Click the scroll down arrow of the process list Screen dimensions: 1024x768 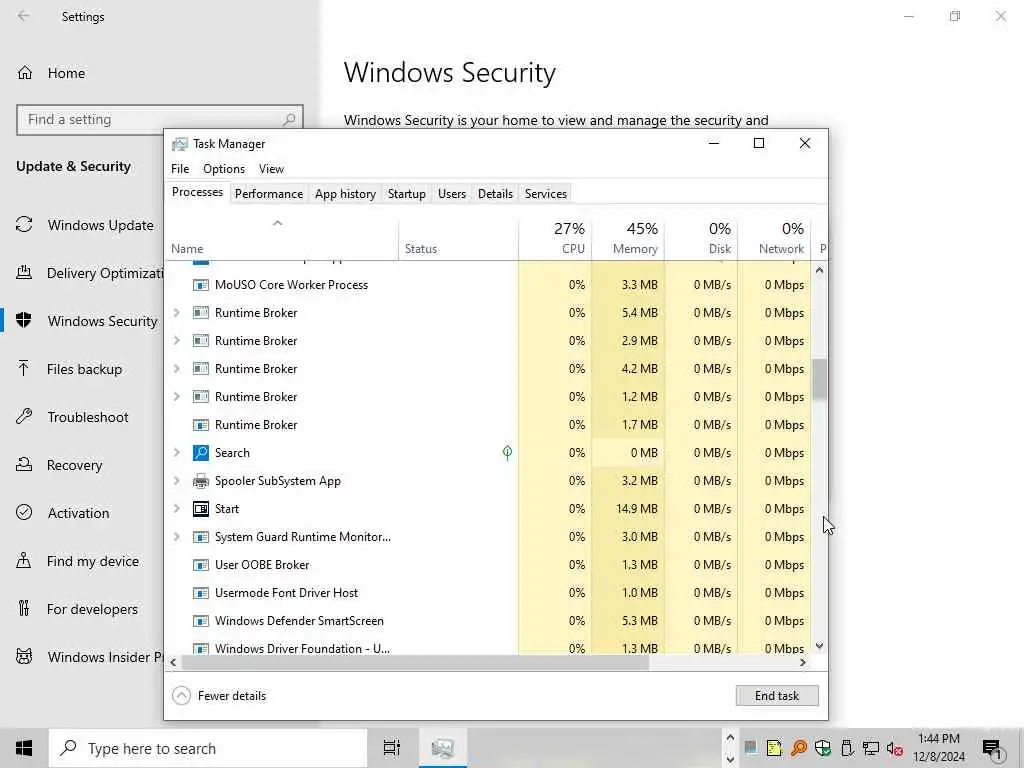(x=820, y=646)
